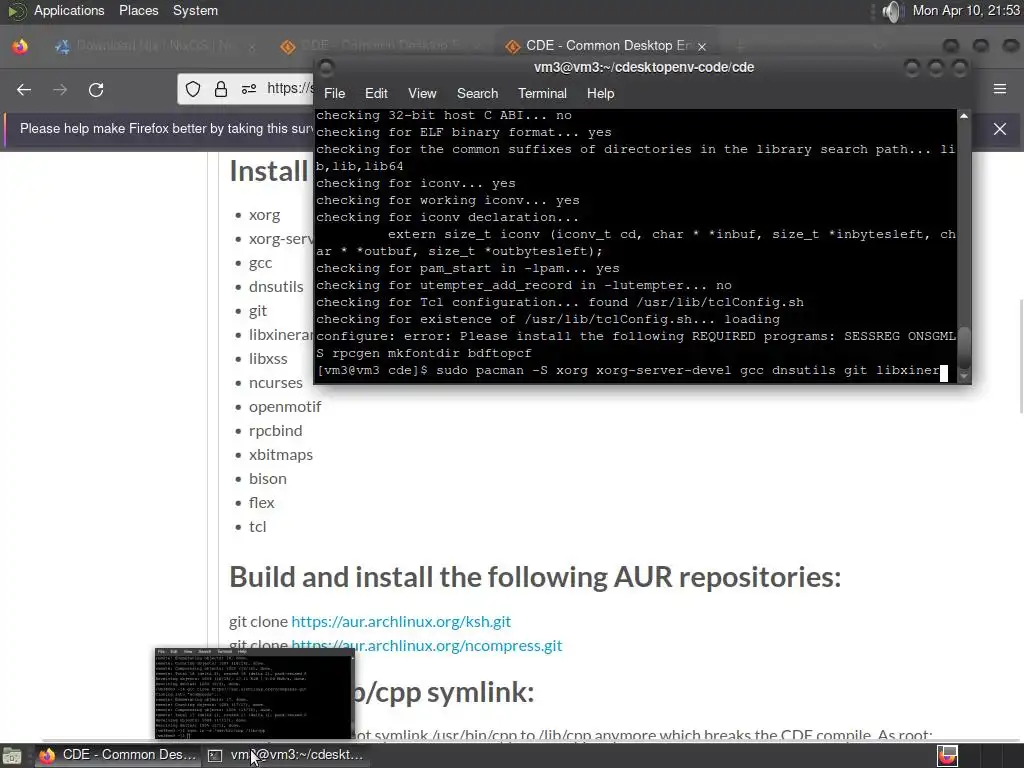Click the 'ncurses' list item text

coord(276,383)
